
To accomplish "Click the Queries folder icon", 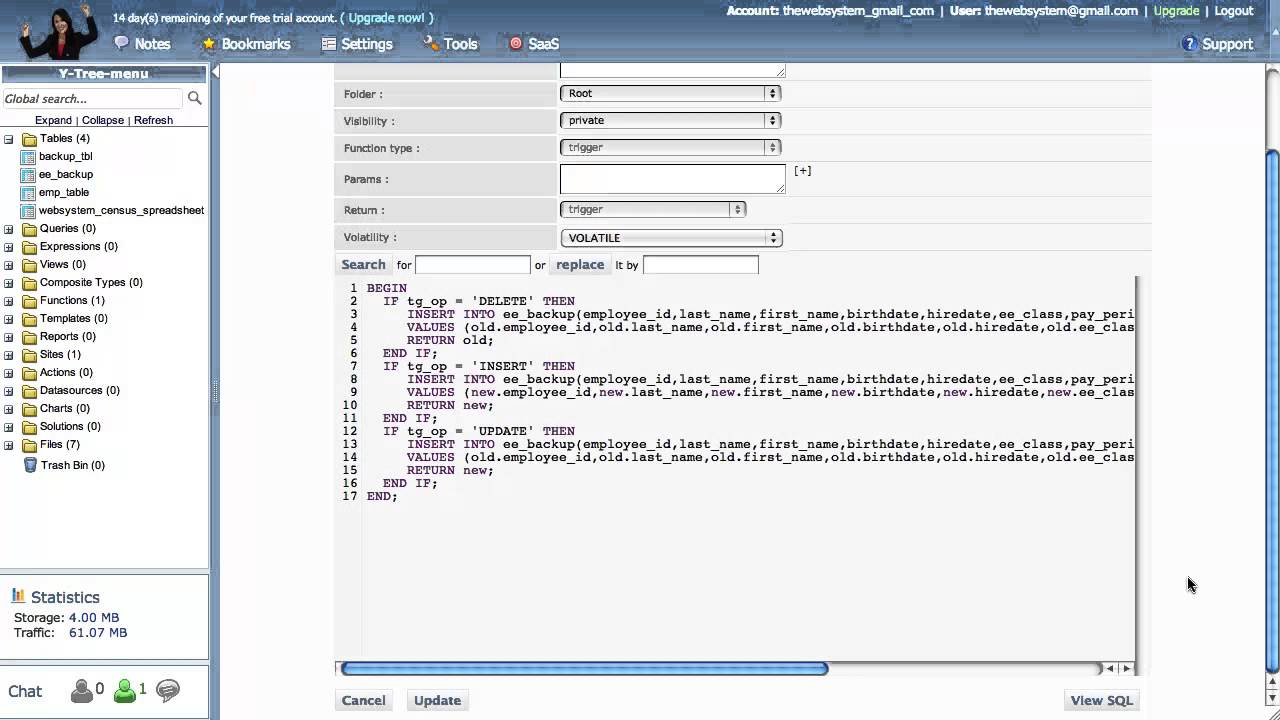I will click(x=30, y=229).
